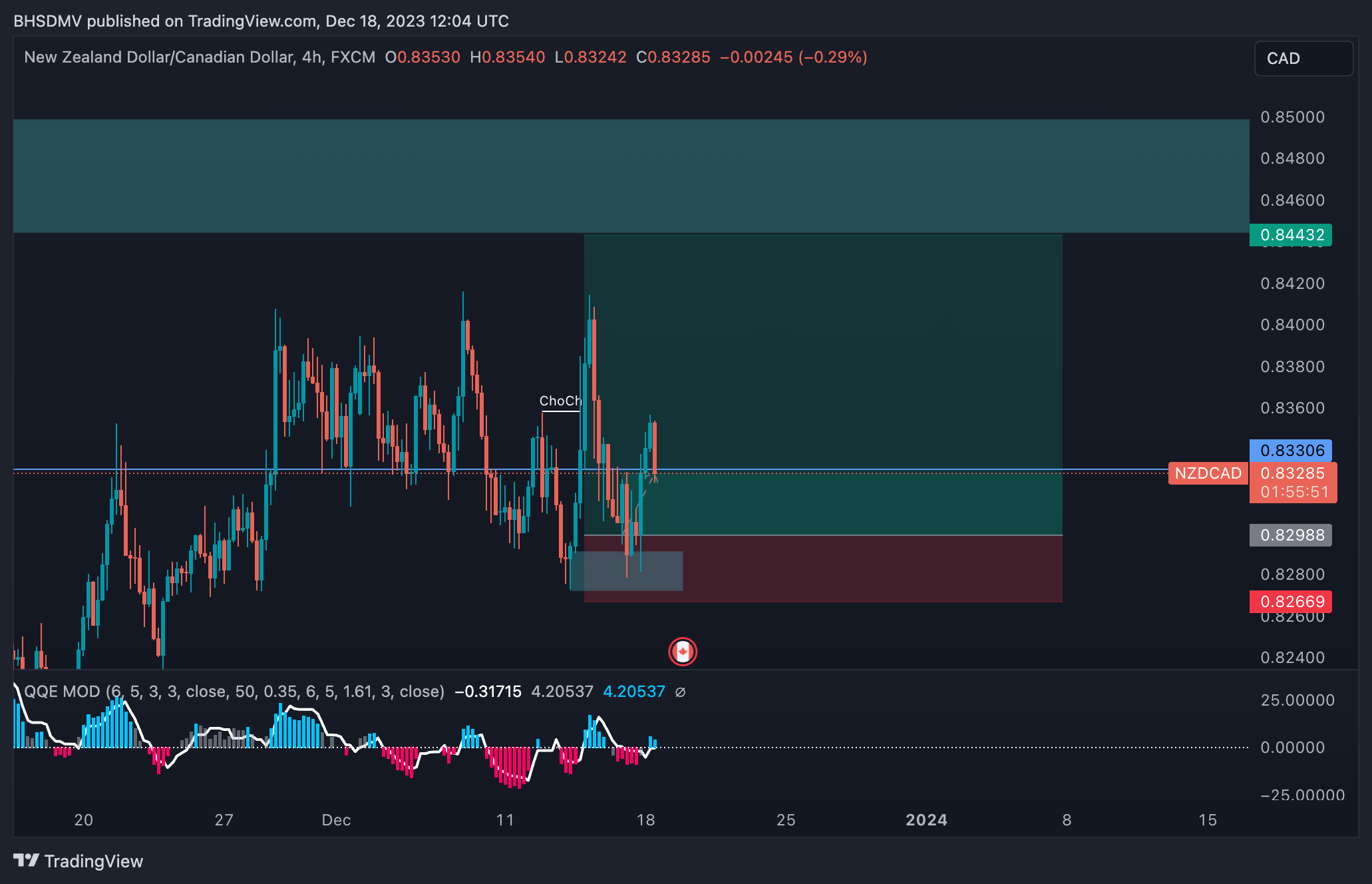
Task: Click the New Zealand Dollar/Canadian Dollar chart title
Action: 200,57
